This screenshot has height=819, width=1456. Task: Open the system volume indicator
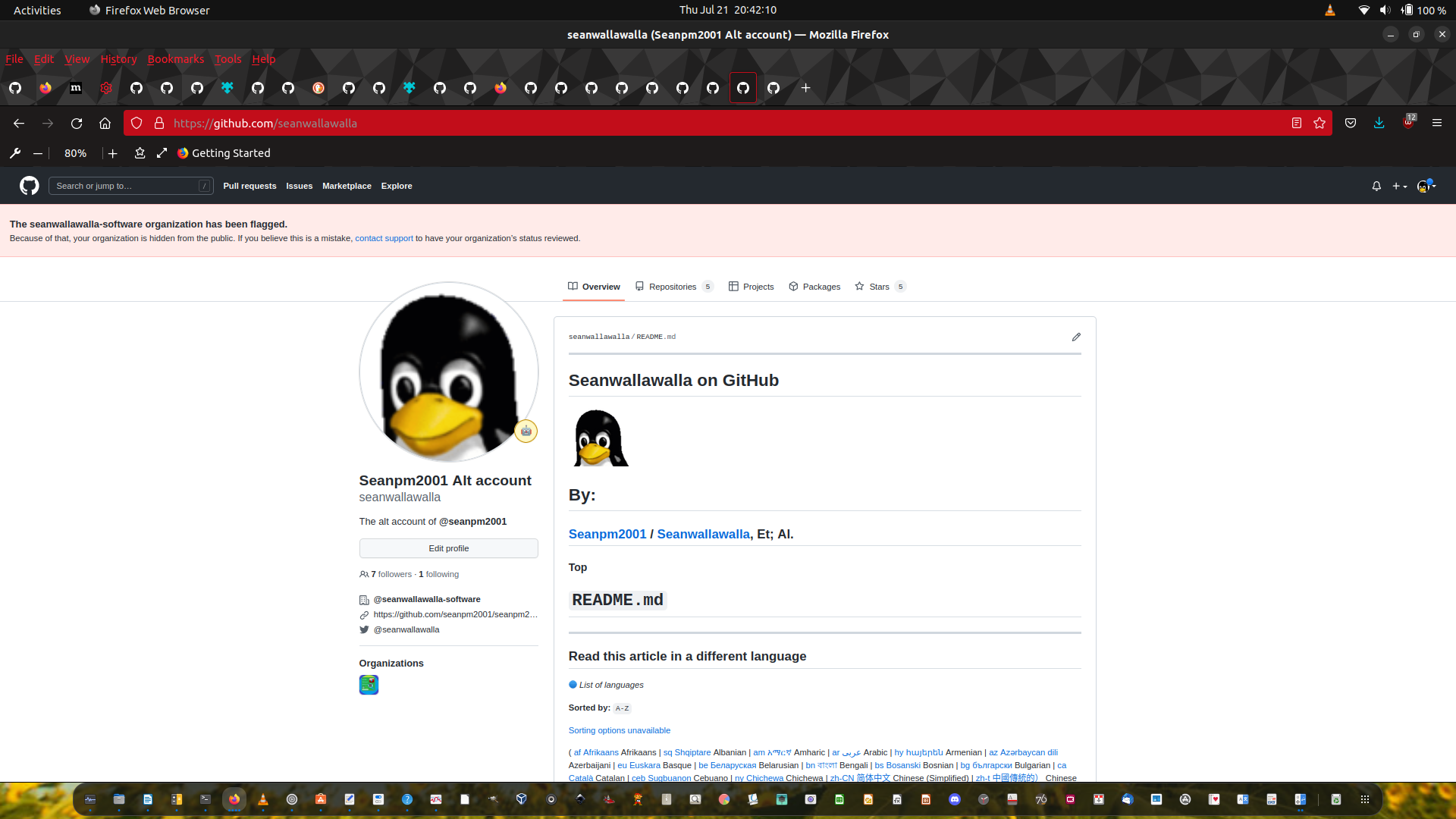(1385, 10)
